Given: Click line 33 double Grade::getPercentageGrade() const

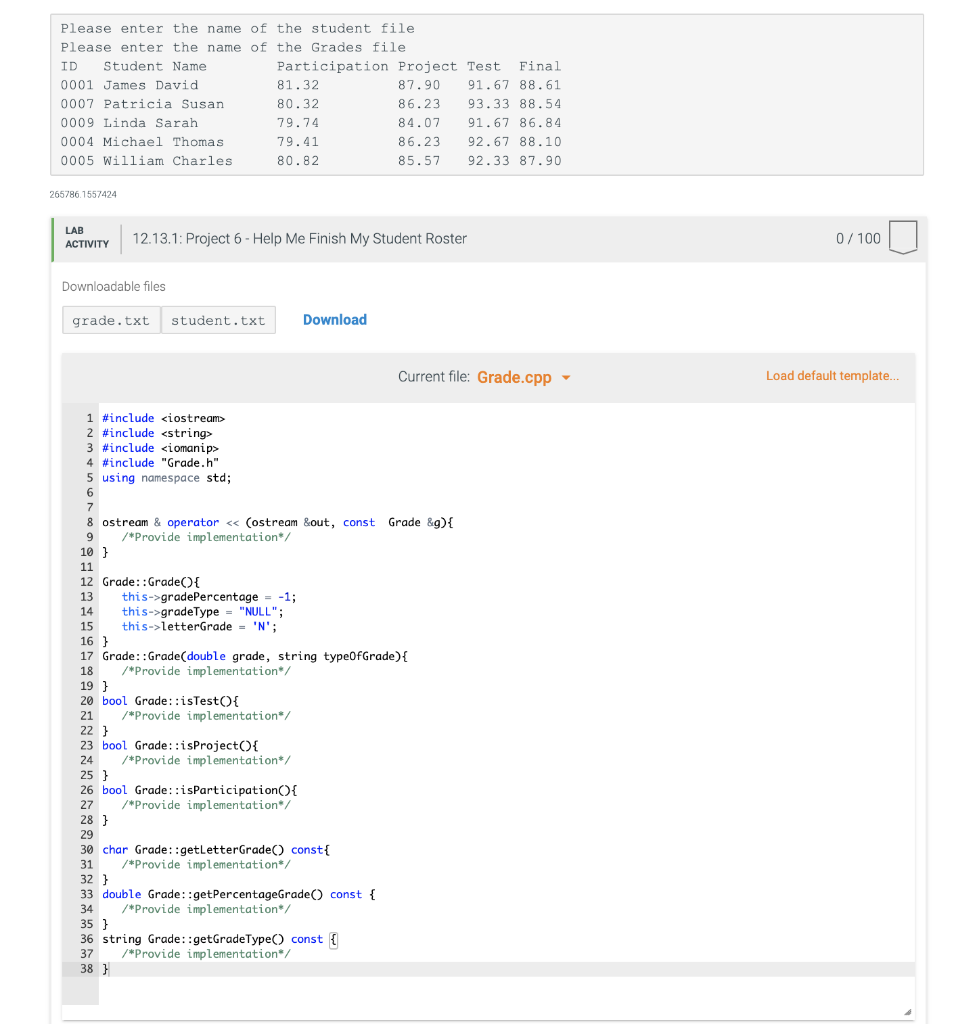Looking at the screenshot, I should pos(238,894).
